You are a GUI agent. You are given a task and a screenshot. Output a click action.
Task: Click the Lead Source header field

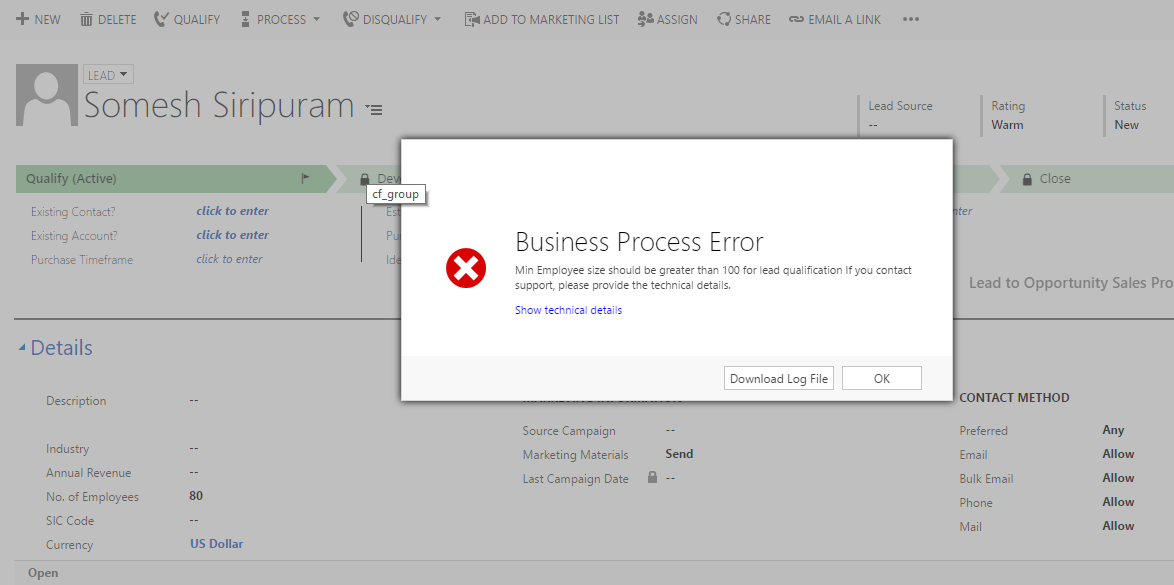tap(900, 115)
